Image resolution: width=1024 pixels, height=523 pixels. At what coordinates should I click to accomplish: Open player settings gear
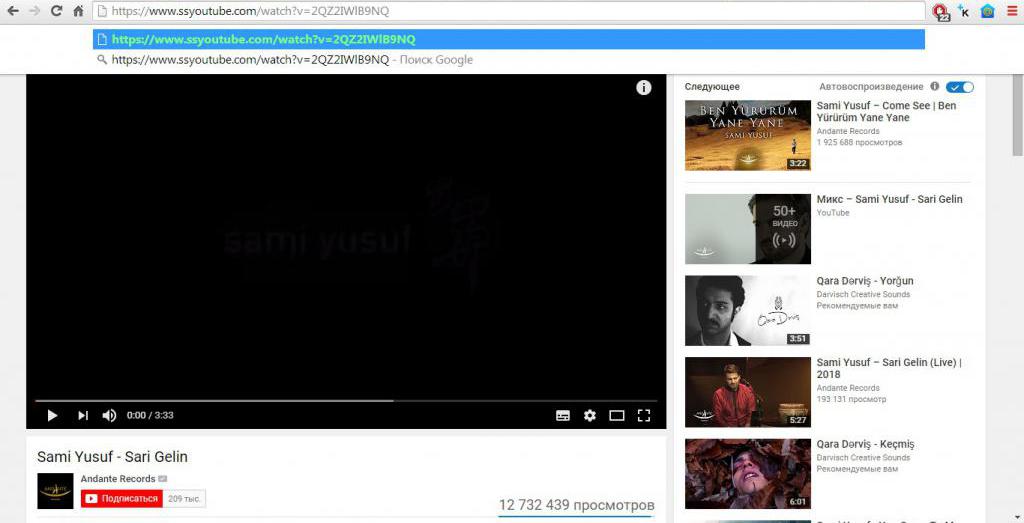590,415
